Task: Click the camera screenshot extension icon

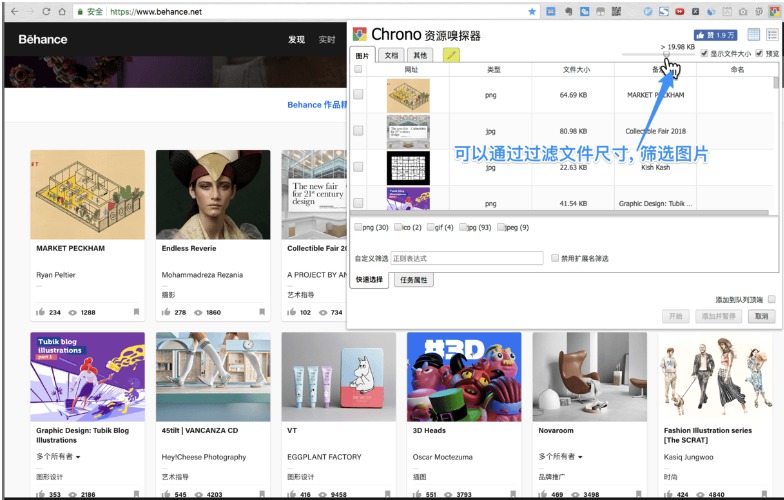Action: pos(743,12)
